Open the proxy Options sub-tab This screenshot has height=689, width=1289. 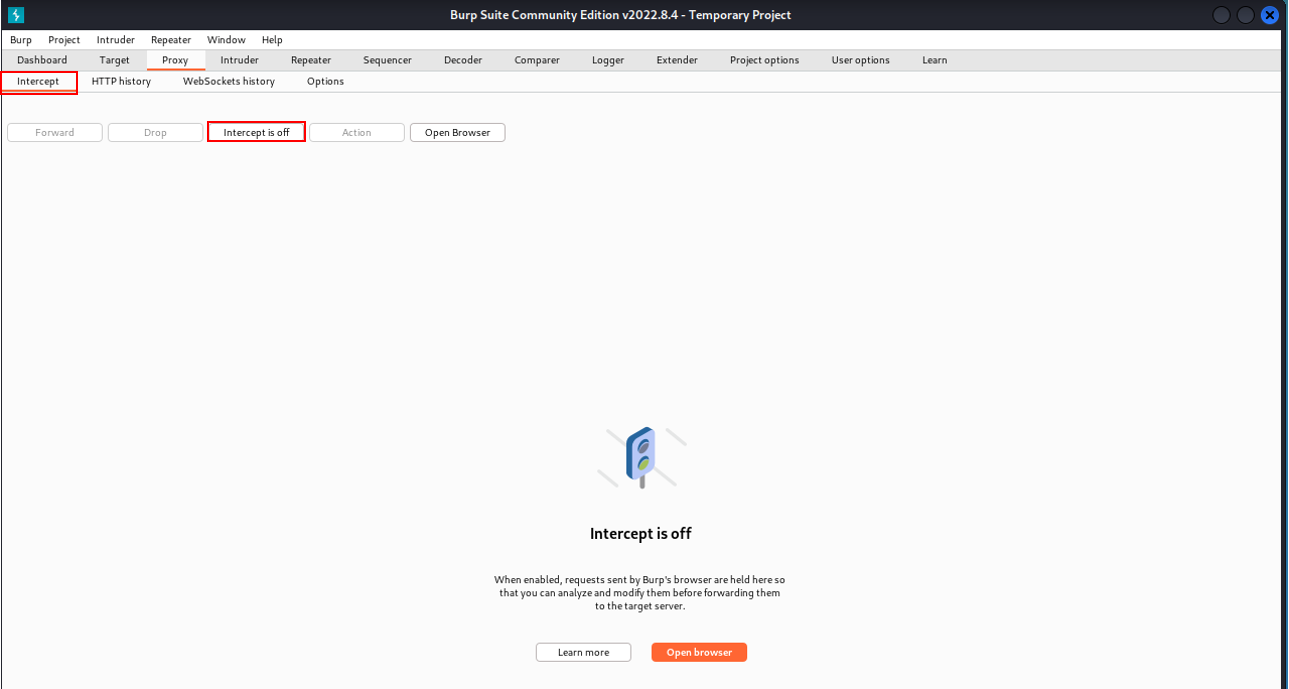tap(325, 81)
